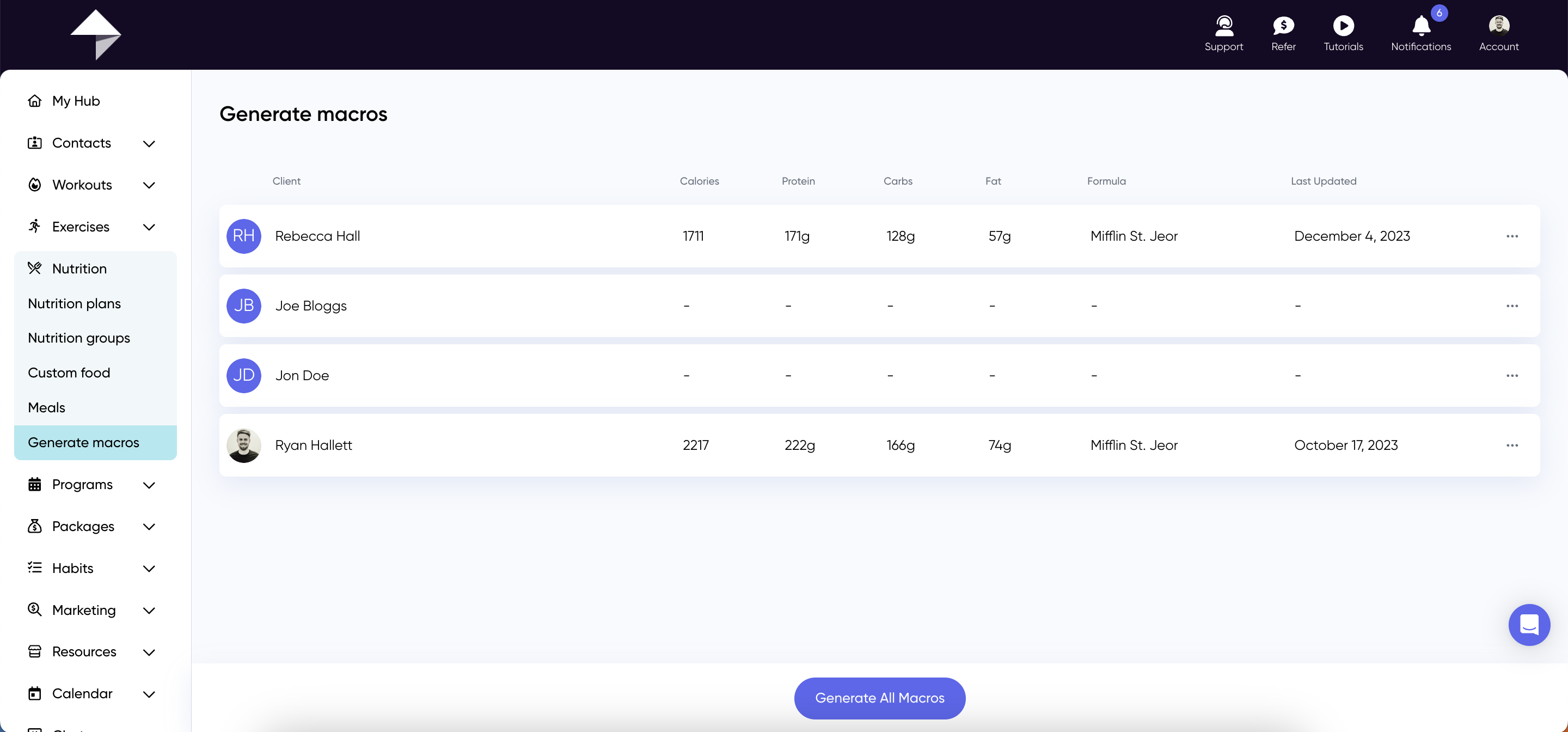Open the Account profile picture

tap(1499, 25)
